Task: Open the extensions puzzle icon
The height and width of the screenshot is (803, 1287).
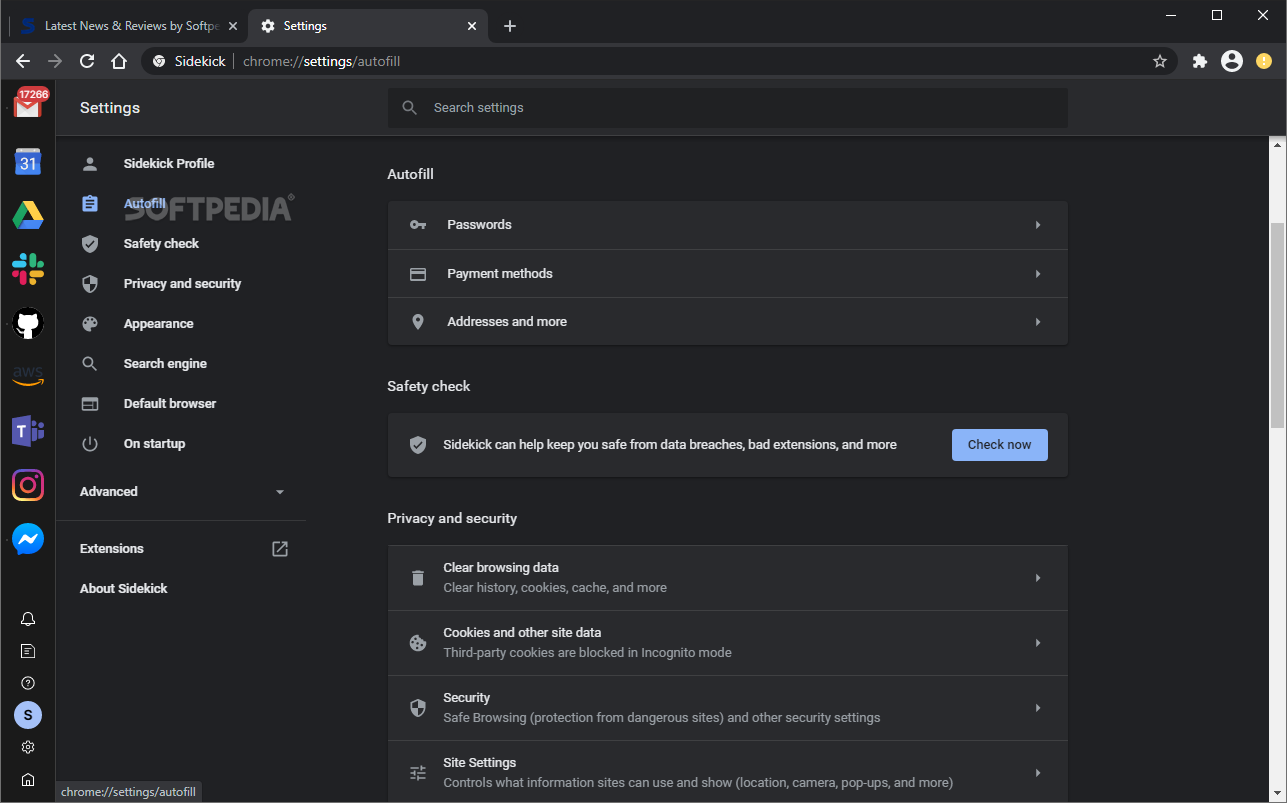Action: click(1200, 61)
